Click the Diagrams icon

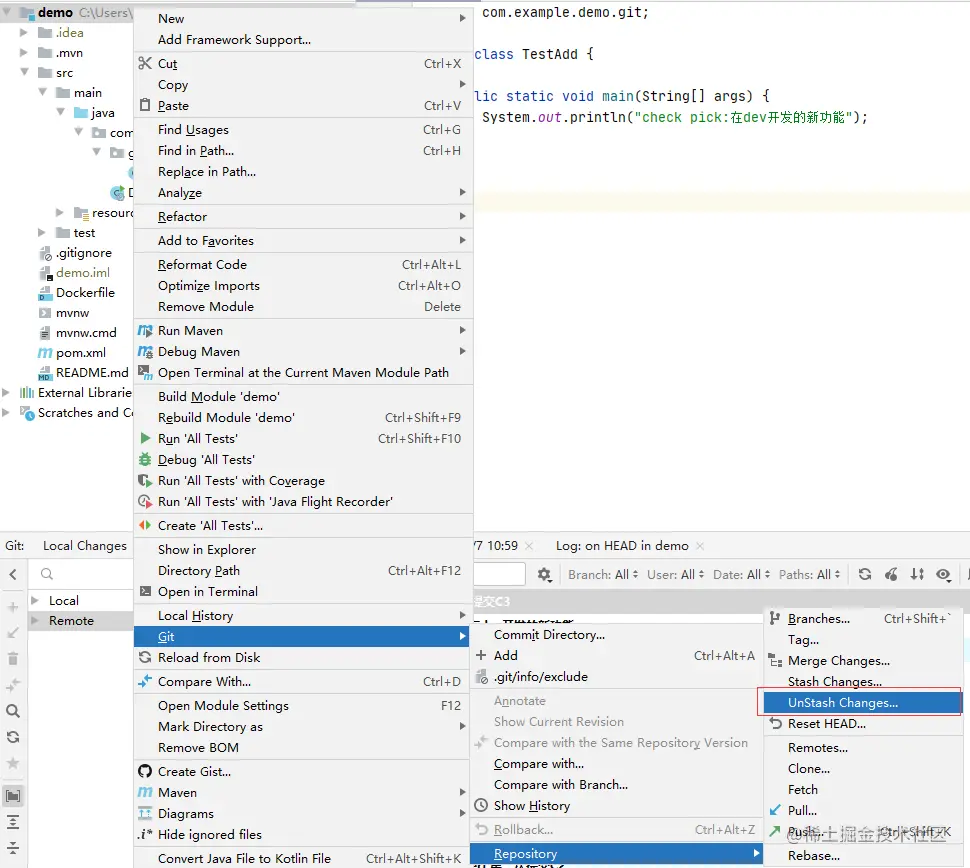145,813
